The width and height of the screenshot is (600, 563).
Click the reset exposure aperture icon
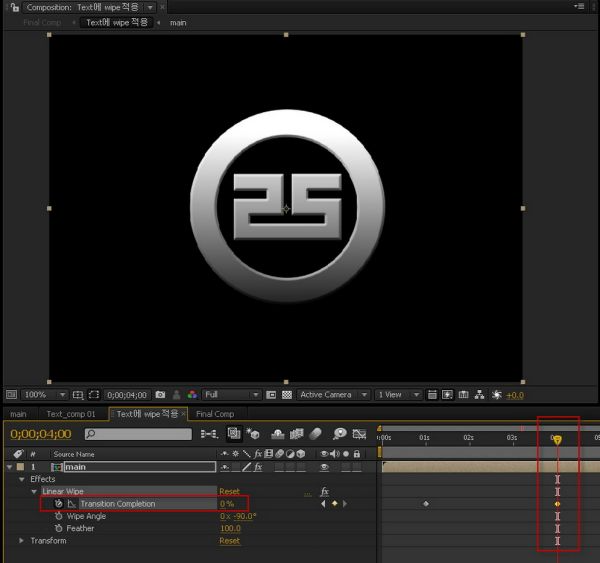click(x=497, y=395)
